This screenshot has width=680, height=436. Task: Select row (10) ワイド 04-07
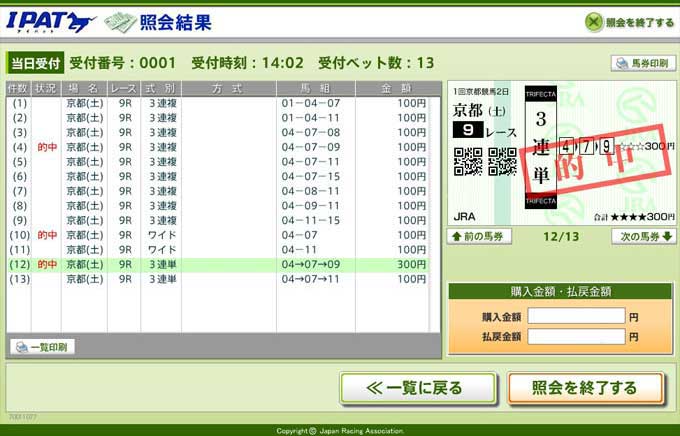pos(220,235)
